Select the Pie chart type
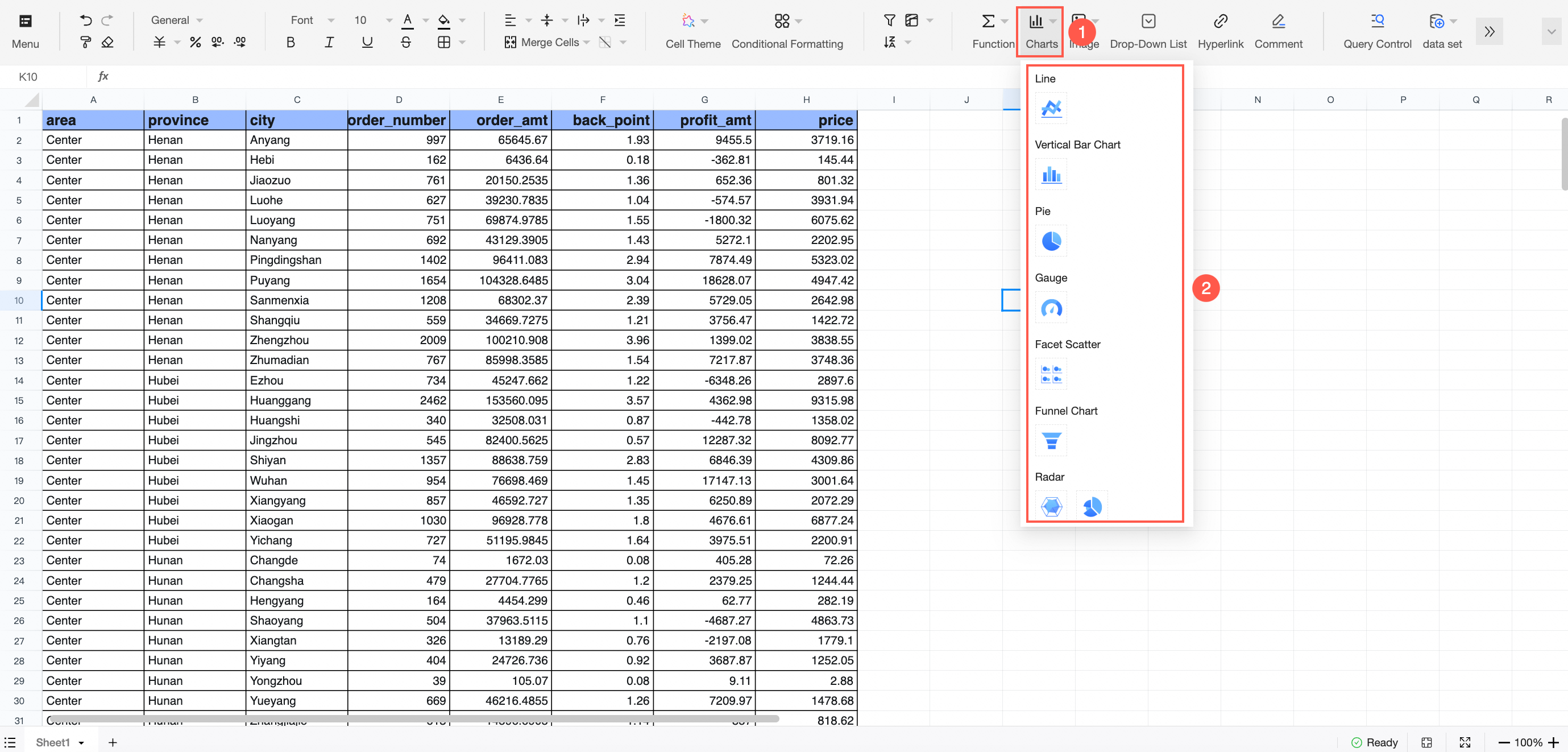This screenshot has width=1568, height=752. point(1051,241)
